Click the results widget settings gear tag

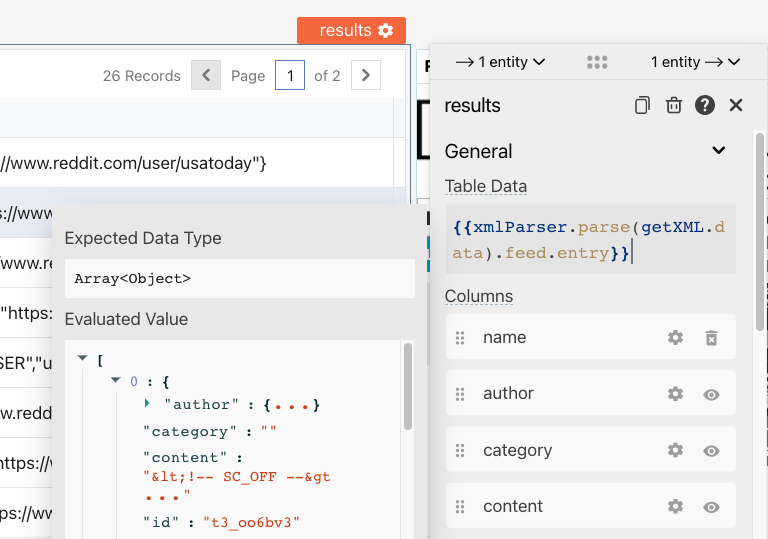click(351, 30)
